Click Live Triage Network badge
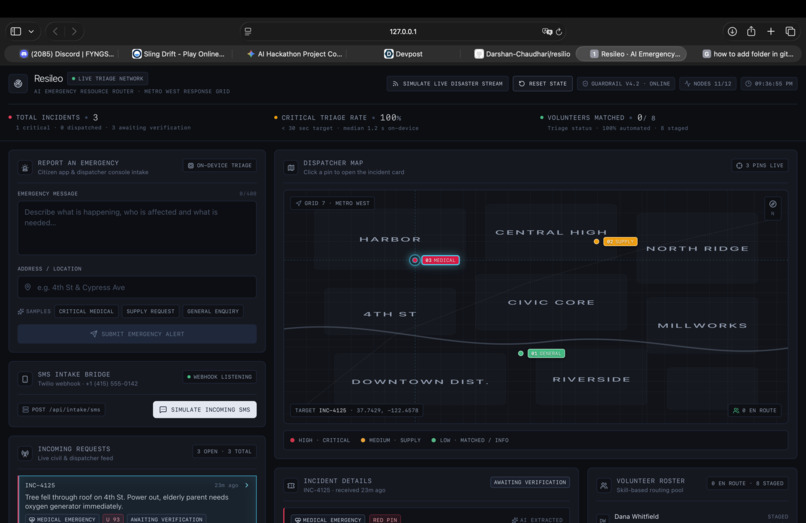This screenshot has height=523, width=806. 108,79
